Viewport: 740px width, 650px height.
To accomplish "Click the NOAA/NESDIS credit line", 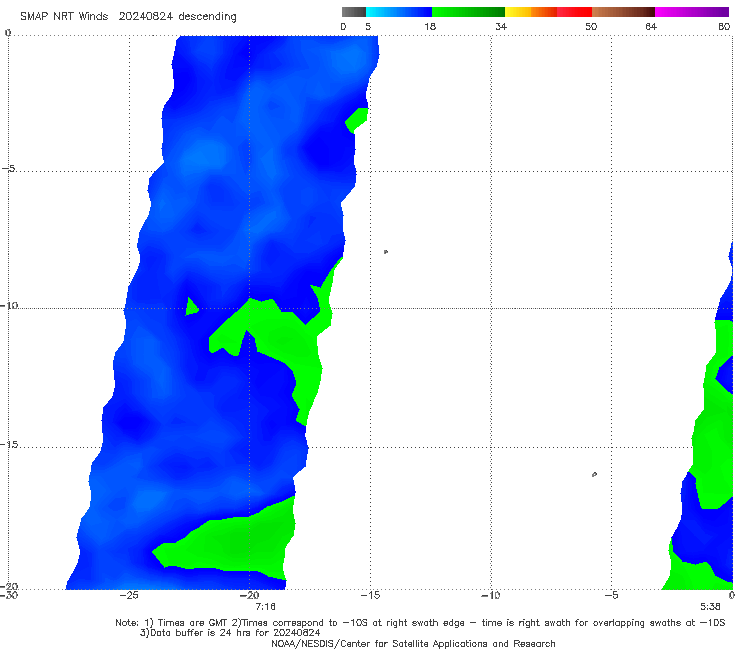I will [413, 644].
